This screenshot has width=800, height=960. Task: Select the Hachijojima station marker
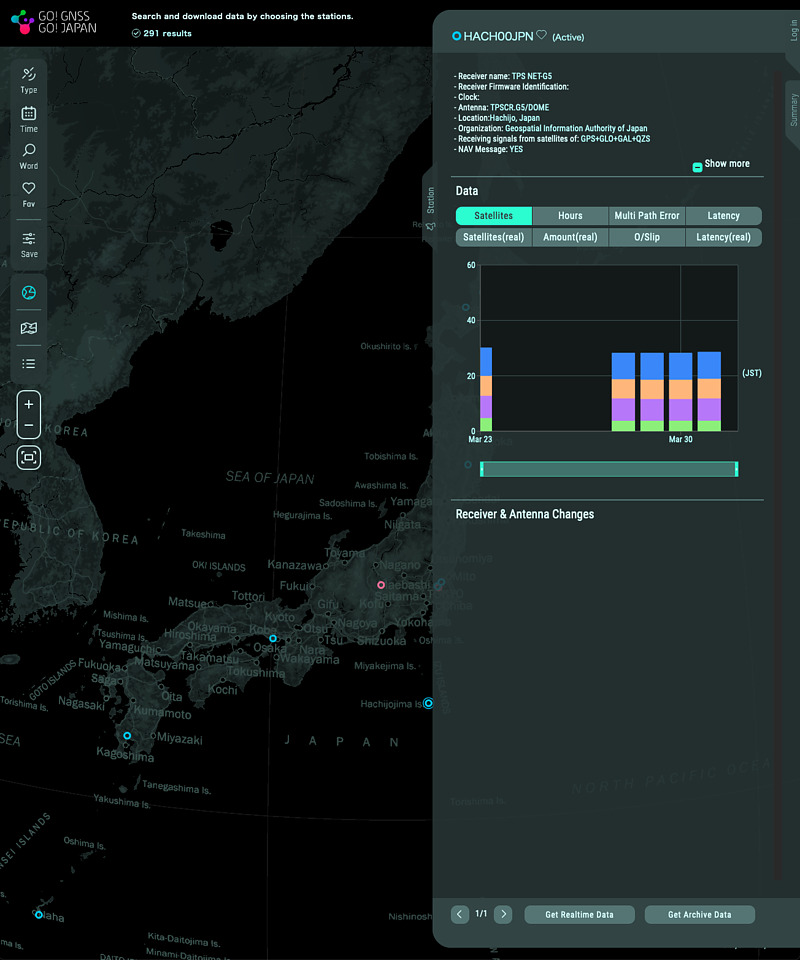point(428,703)
